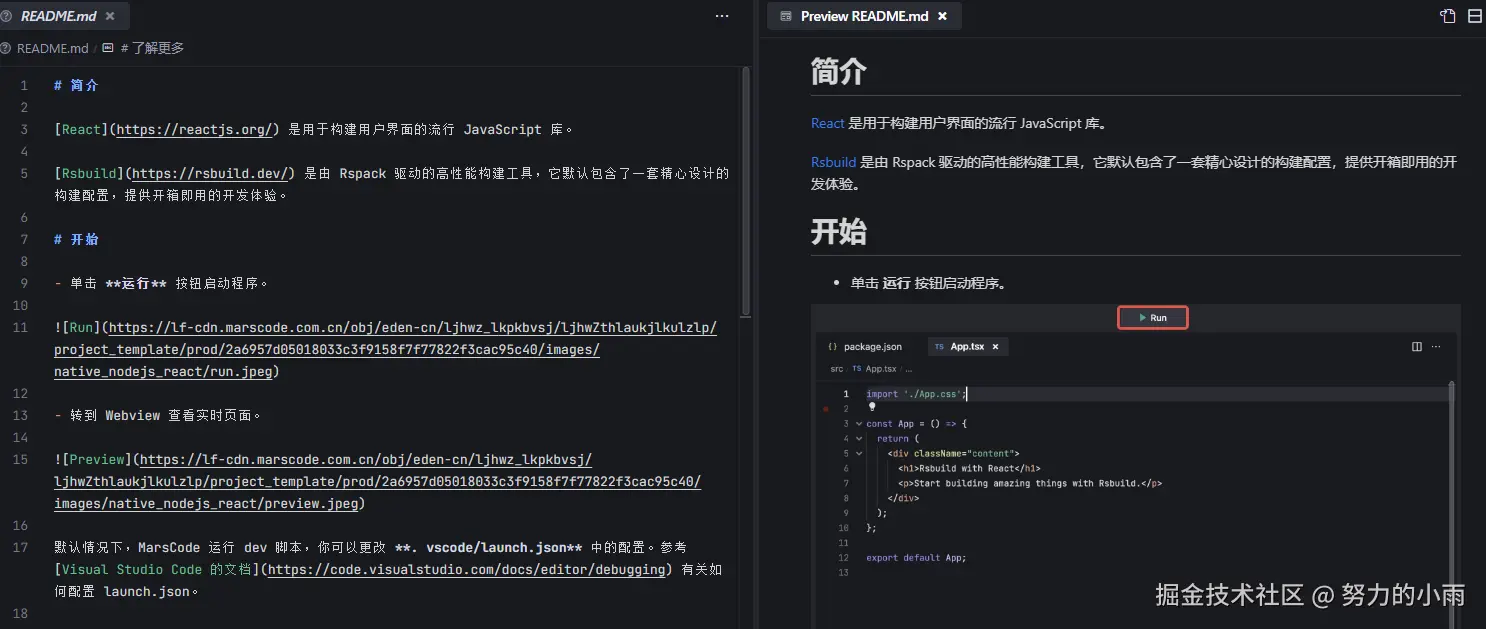Click the '# 简介' heading on editor line 1
The height and width of the screenshot is (629, 1486).
[x=76, y=86]
